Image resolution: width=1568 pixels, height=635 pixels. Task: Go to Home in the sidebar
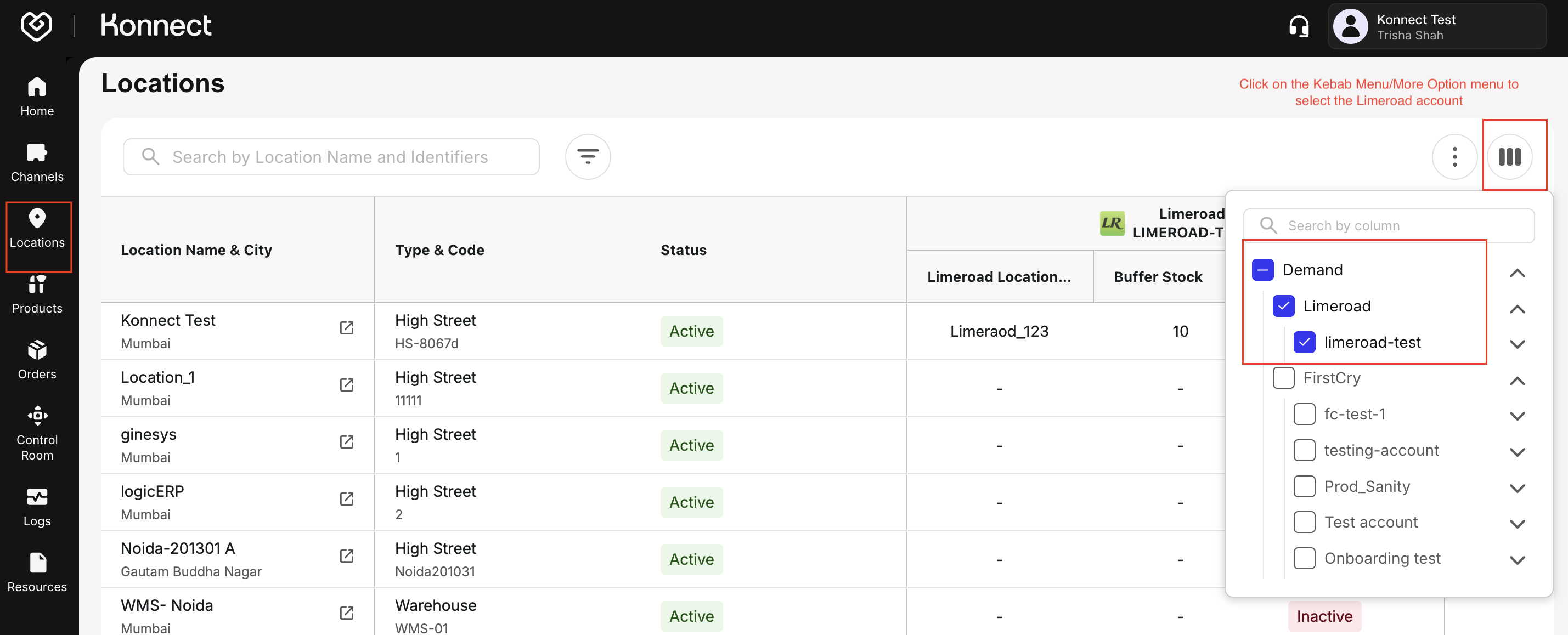[x=37, y=97]
